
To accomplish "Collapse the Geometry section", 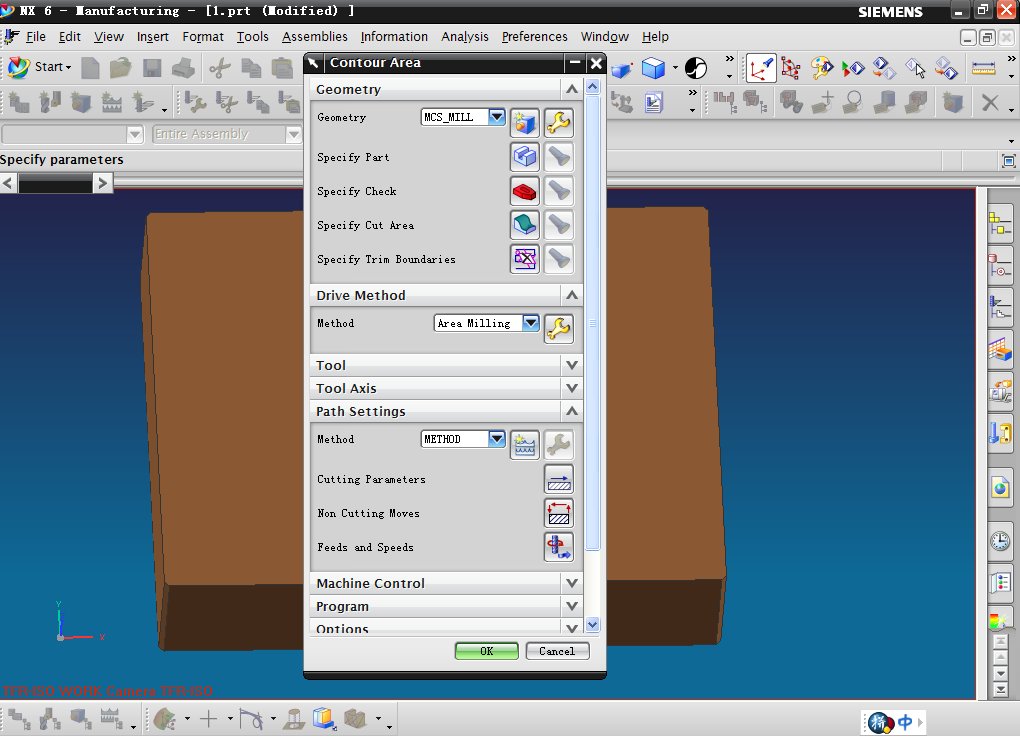I will pos(572,89).
